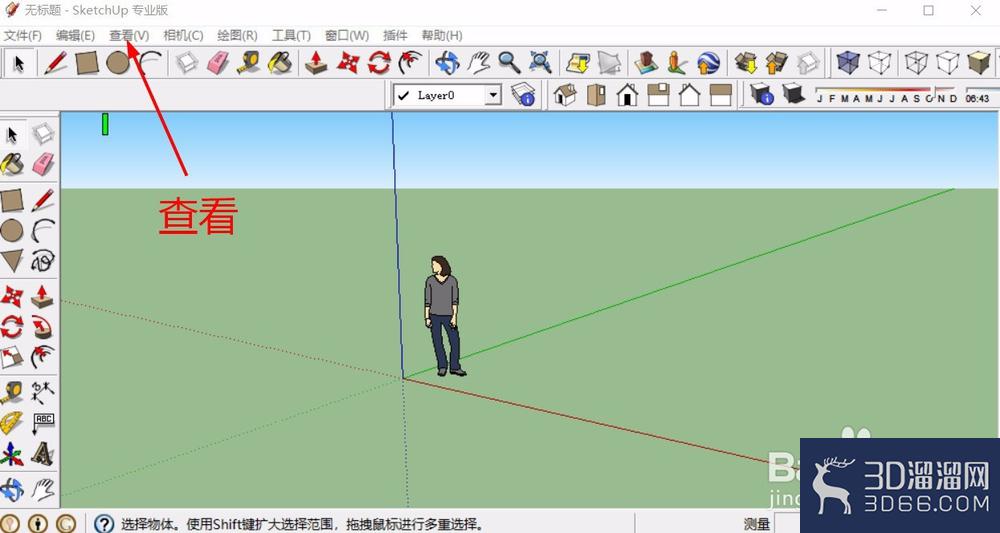Click the help question-mark icon in status bar
This screenshot has height=533, width=1000.
pyautogui.click(x=104, y=524)
